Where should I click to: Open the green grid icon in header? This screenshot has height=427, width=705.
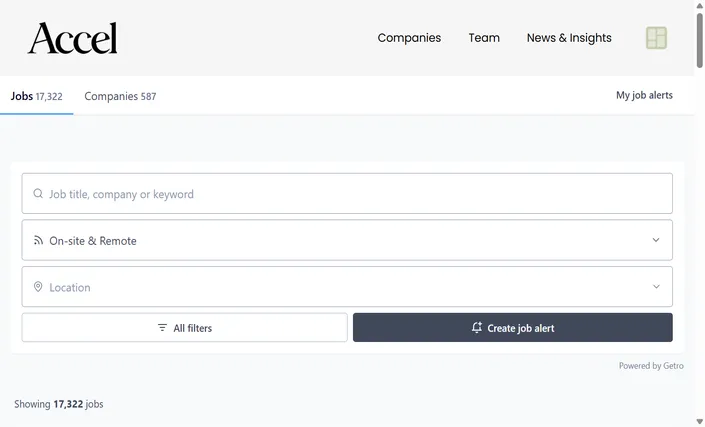[x=656, y=38]
